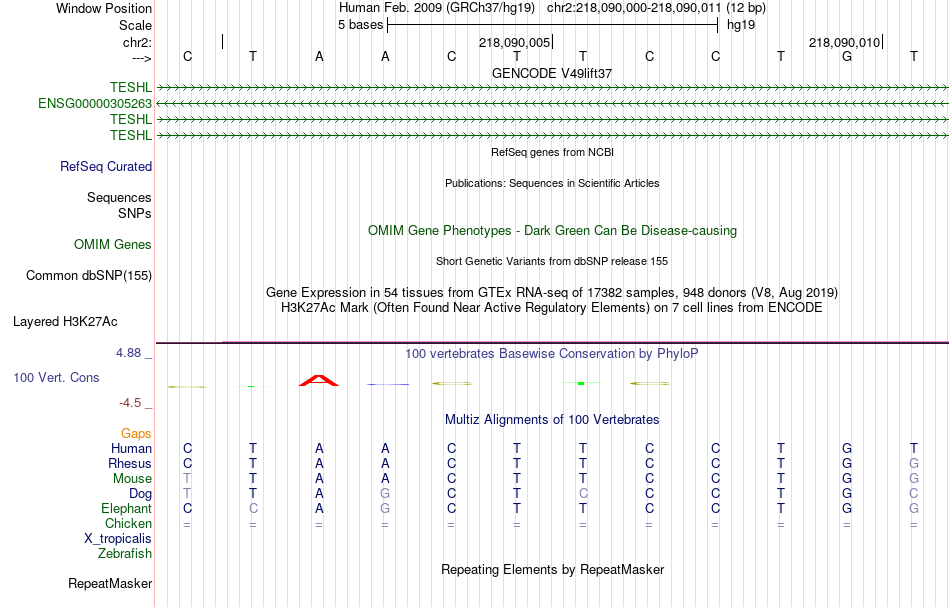
Task: Click 100 vertebrates Basewise Conservation by PhyloP title
Action: [x=552, y=353]
